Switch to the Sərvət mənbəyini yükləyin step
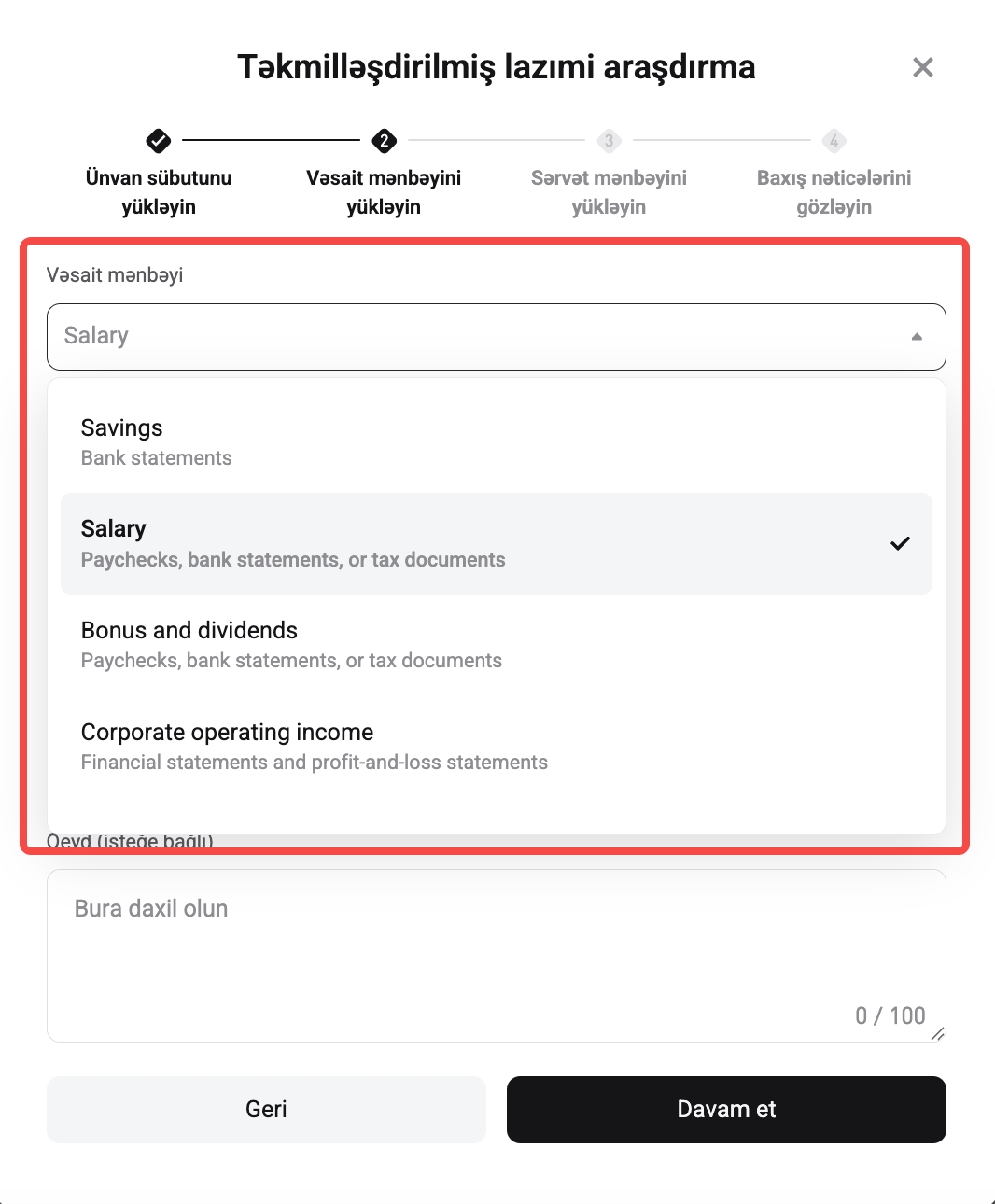 click(x=609, y=192)
